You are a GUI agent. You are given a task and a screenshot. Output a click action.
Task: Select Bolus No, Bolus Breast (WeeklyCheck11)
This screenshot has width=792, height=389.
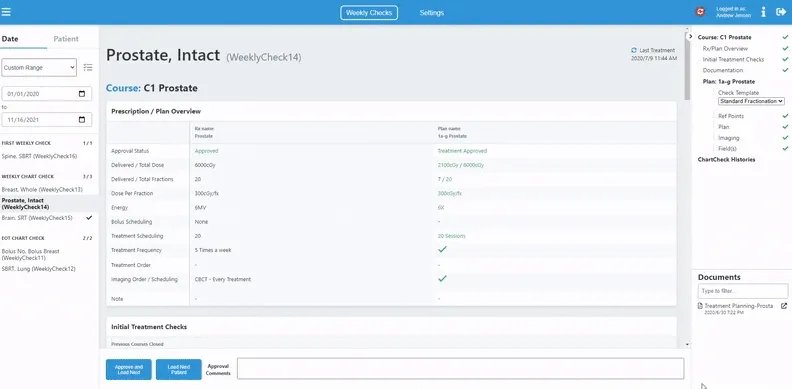[31, 254]
